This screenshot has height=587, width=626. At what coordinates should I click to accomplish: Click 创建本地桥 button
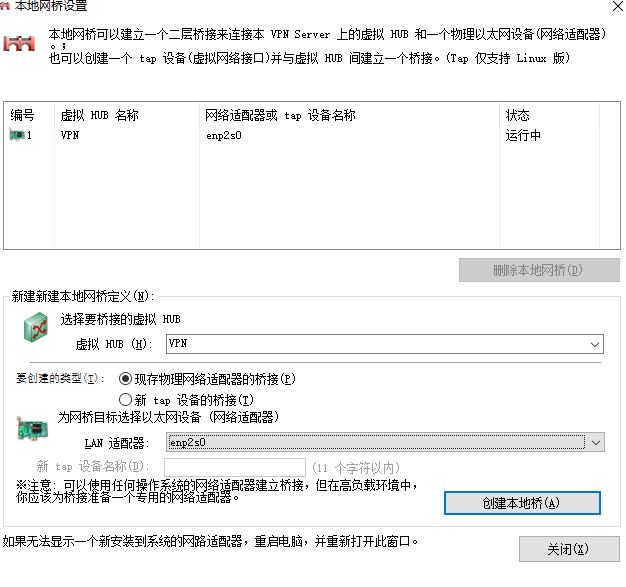click(x=522, y=503)
